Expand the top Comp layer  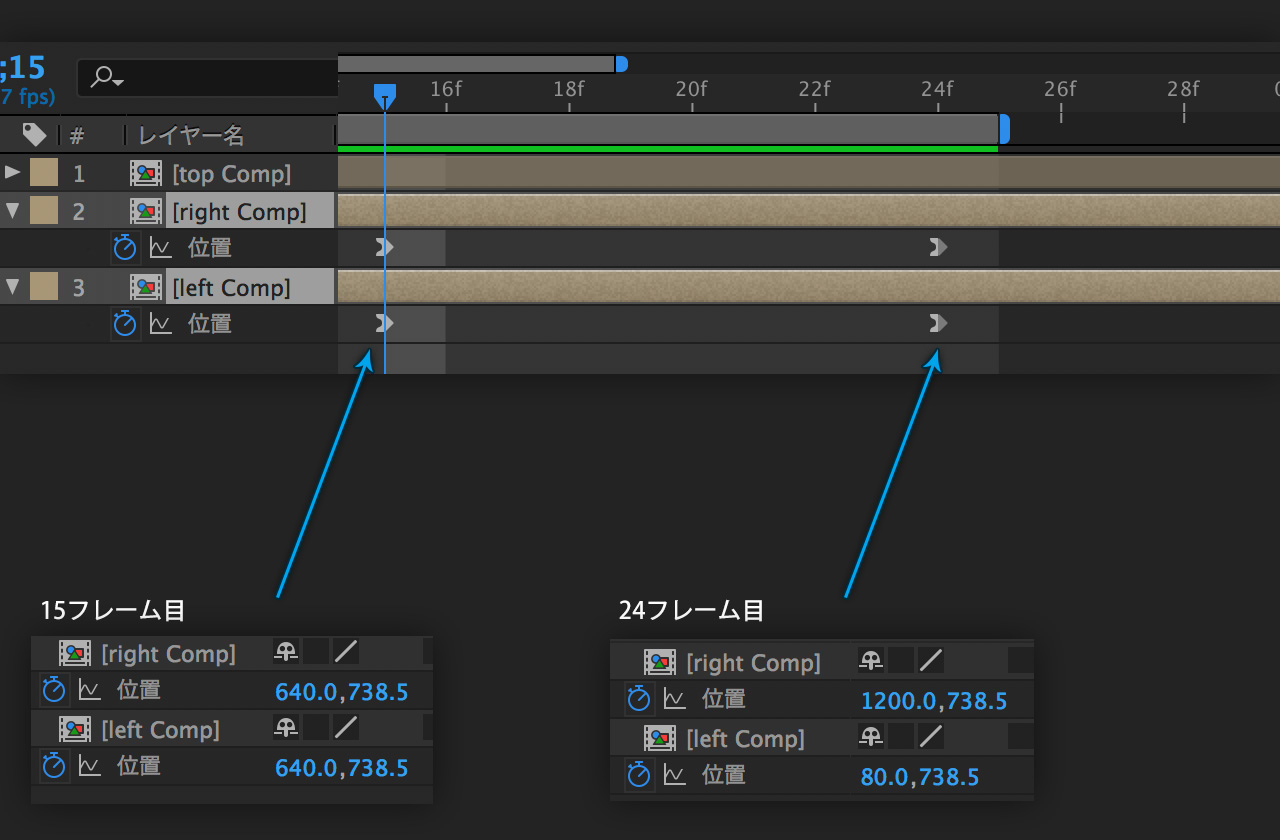[x=12, y=173]
